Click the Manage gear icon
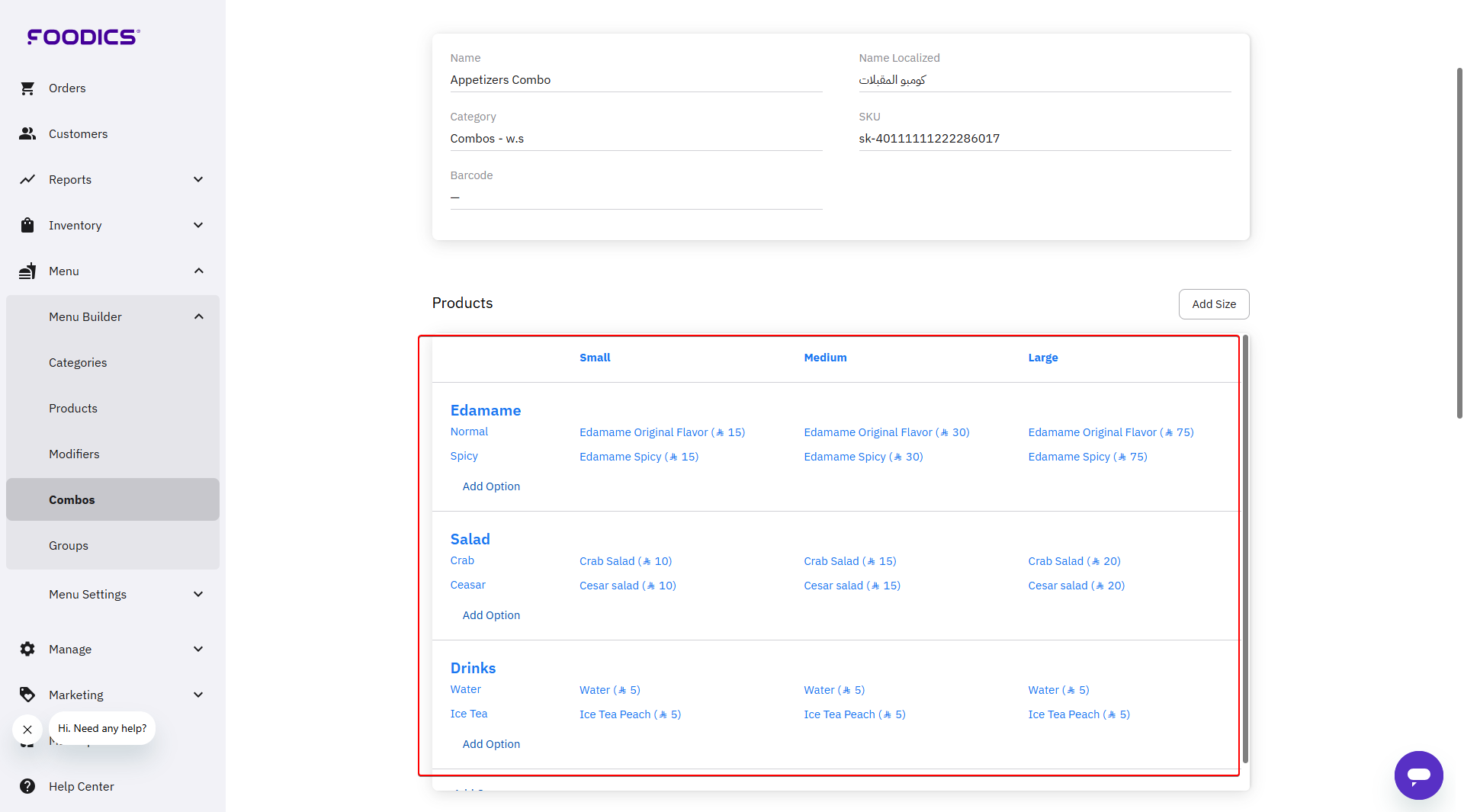 27,650
